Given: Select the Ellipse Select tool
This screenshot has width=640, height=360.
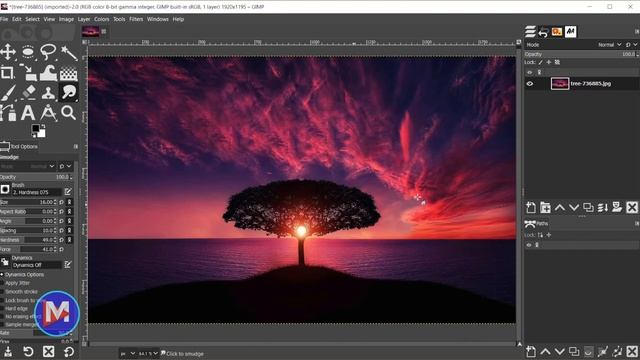Looking at the screenshot, I should click(28, 52).
